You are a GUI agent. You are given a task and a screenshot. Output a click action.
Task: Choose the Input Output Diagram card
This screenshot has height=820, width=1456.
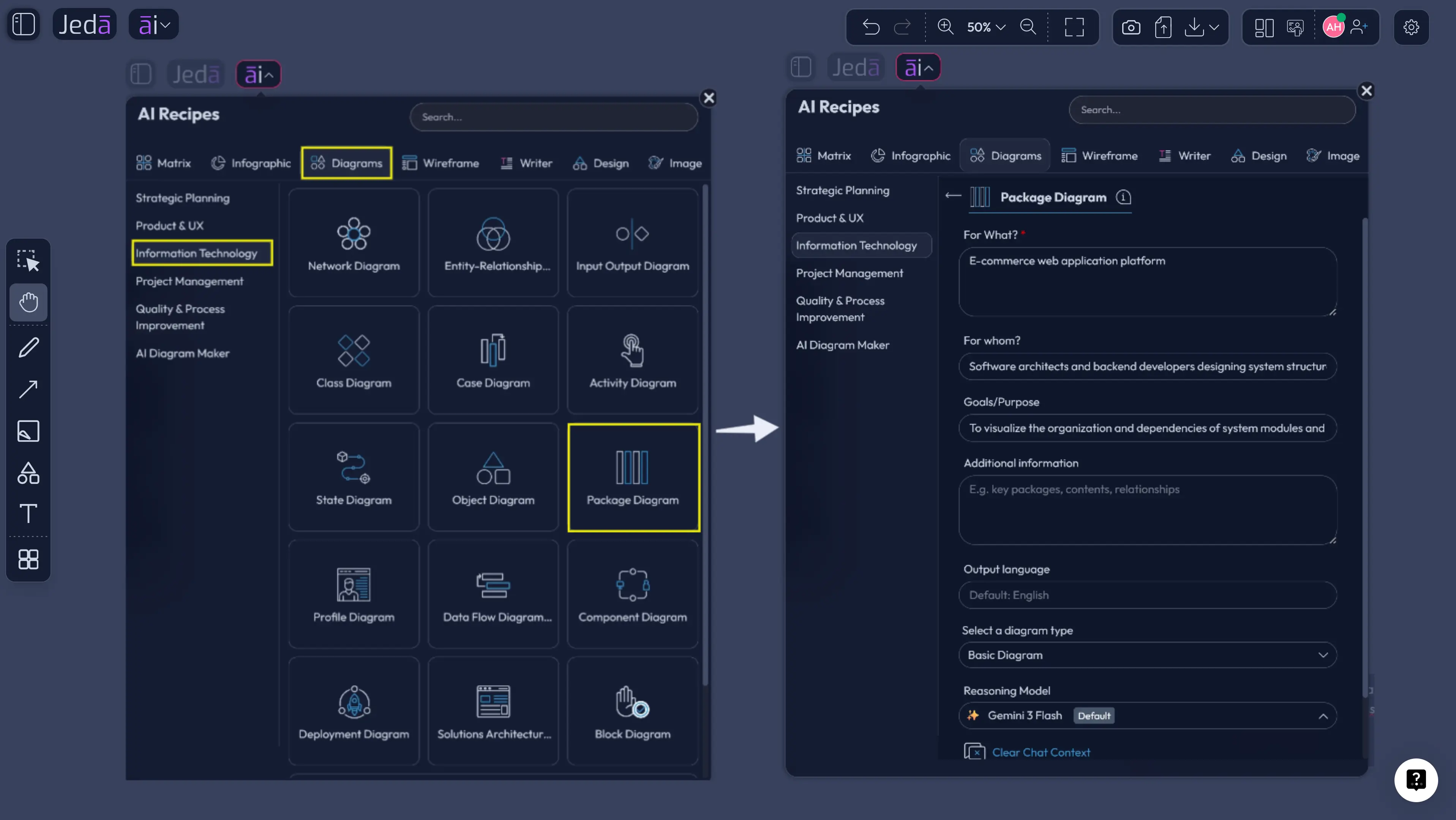(x=632, y=243)
